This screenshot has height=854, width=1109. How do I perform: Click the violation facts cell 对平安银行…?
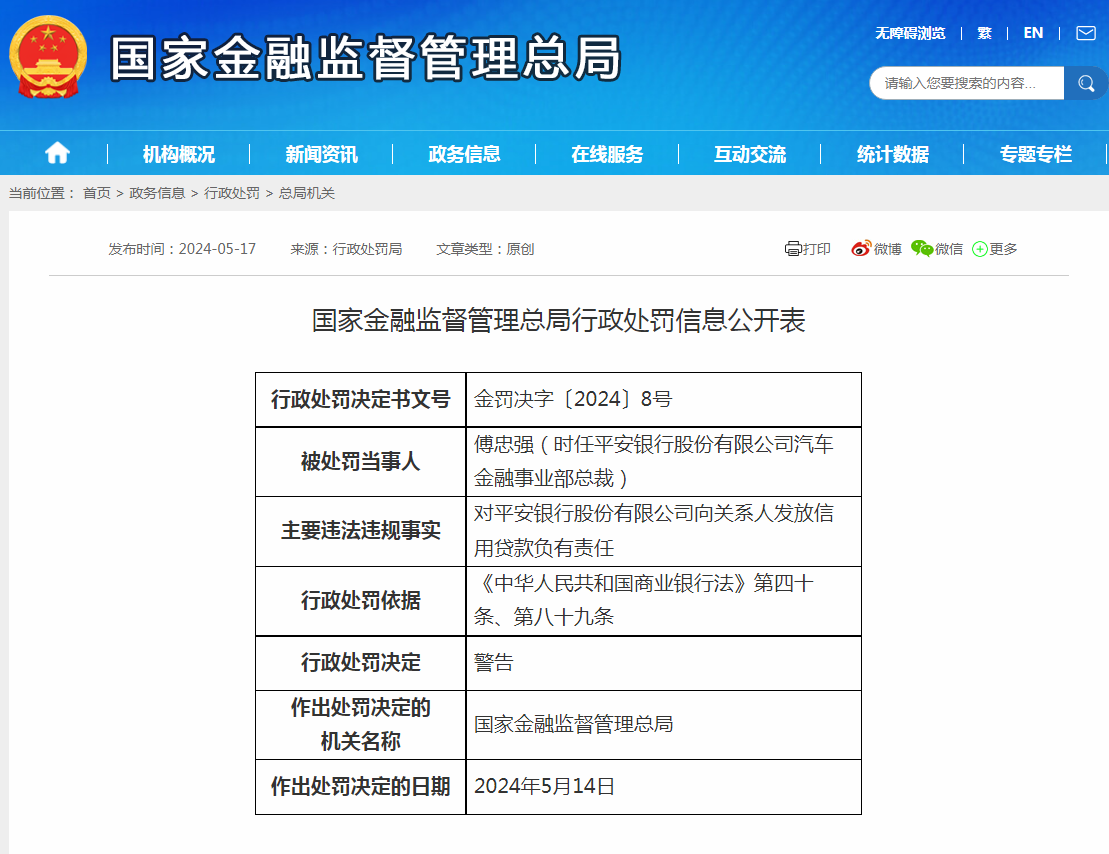pos(663,531)
